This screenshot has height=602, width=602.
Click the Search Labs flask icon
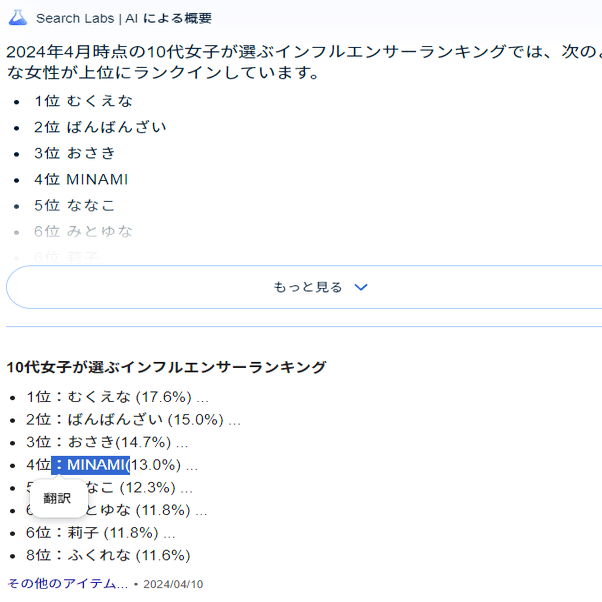pyautogui.click(x=18, y=18)
